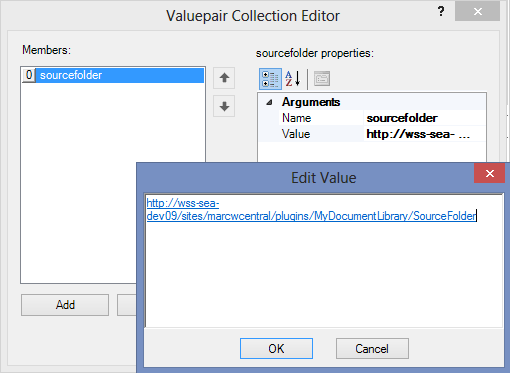The width and height of the screenshot is (510, 373).
Task: Click the index 0 cell of sourcefolder
Action: 29,75
